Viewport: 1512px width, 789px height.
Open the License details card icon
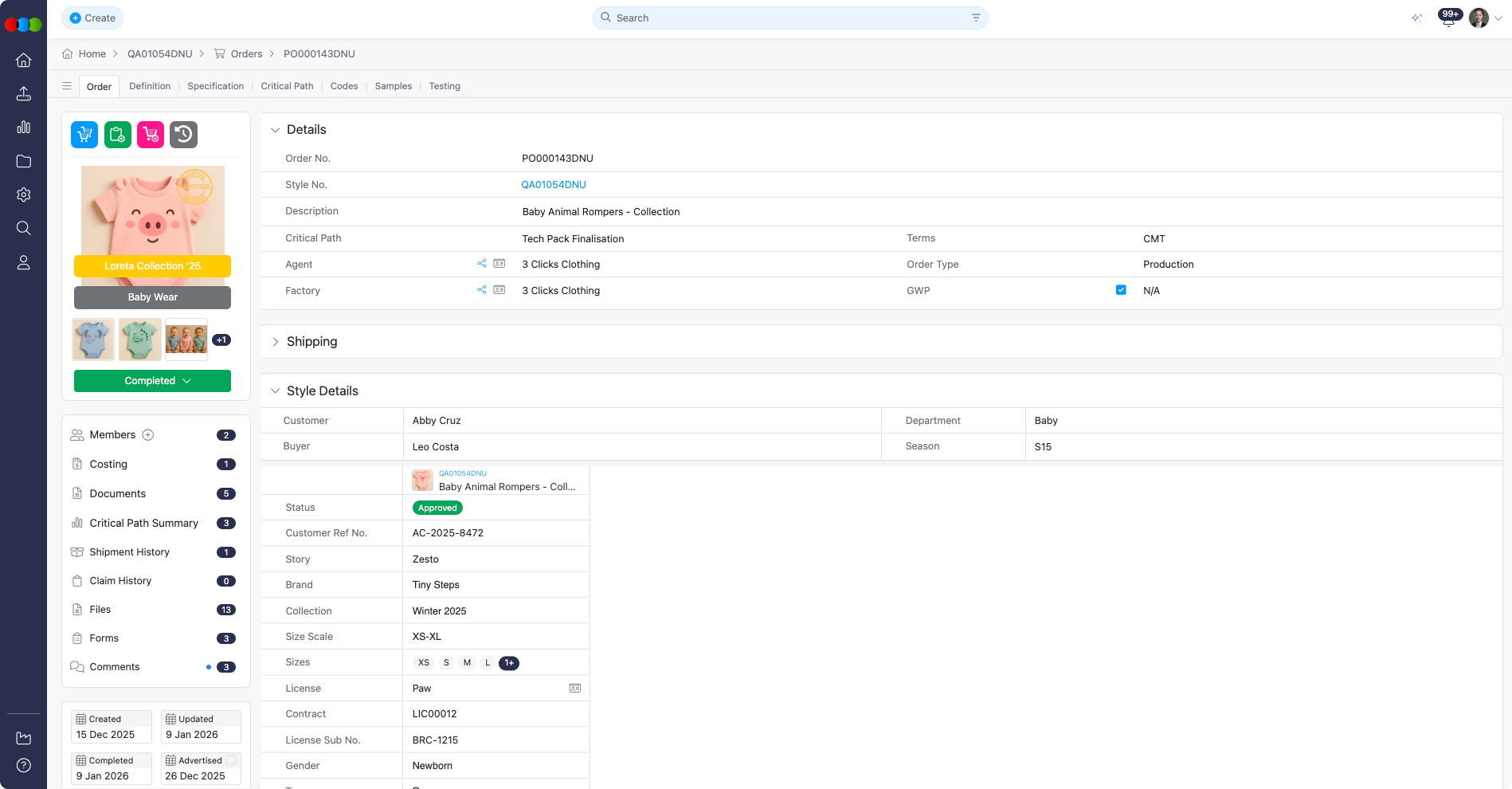point(575,689)
